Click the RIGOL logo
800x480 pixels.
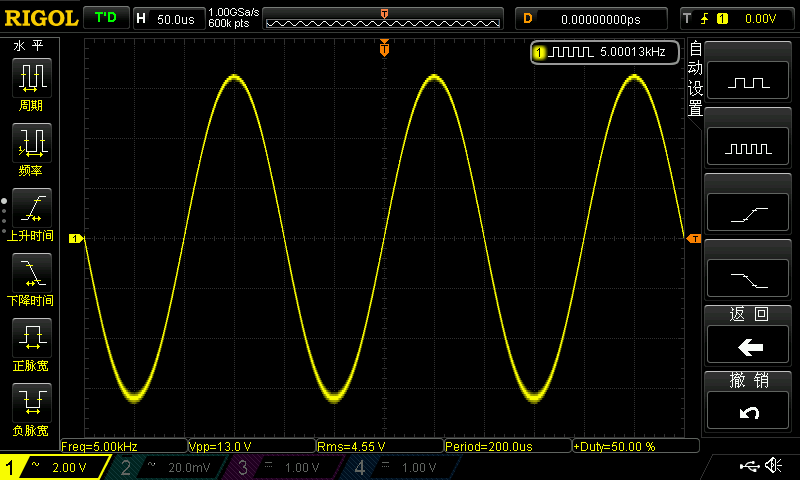41,18
